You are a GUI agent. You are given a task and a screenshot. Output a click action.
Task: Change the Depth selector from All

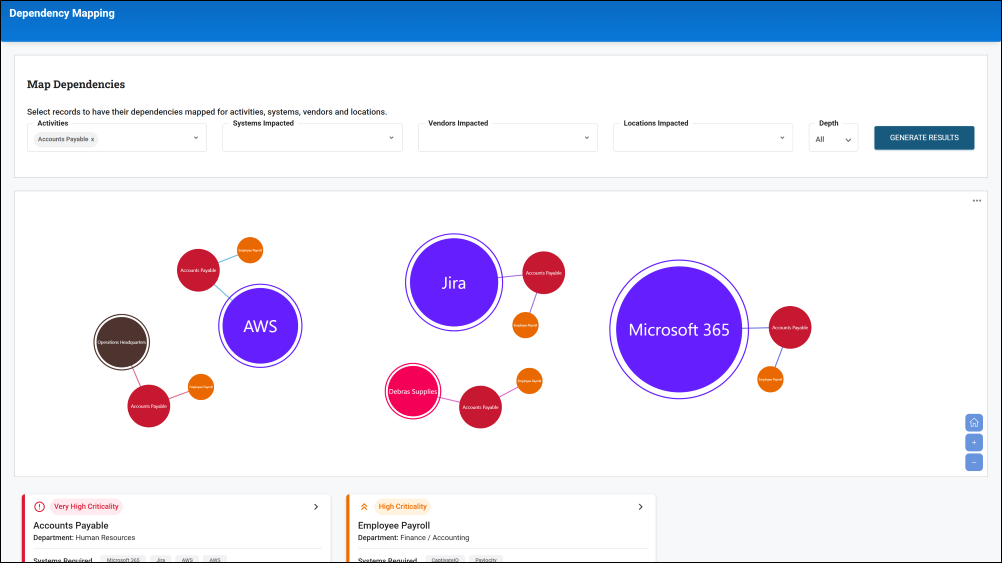click(833, 139)
